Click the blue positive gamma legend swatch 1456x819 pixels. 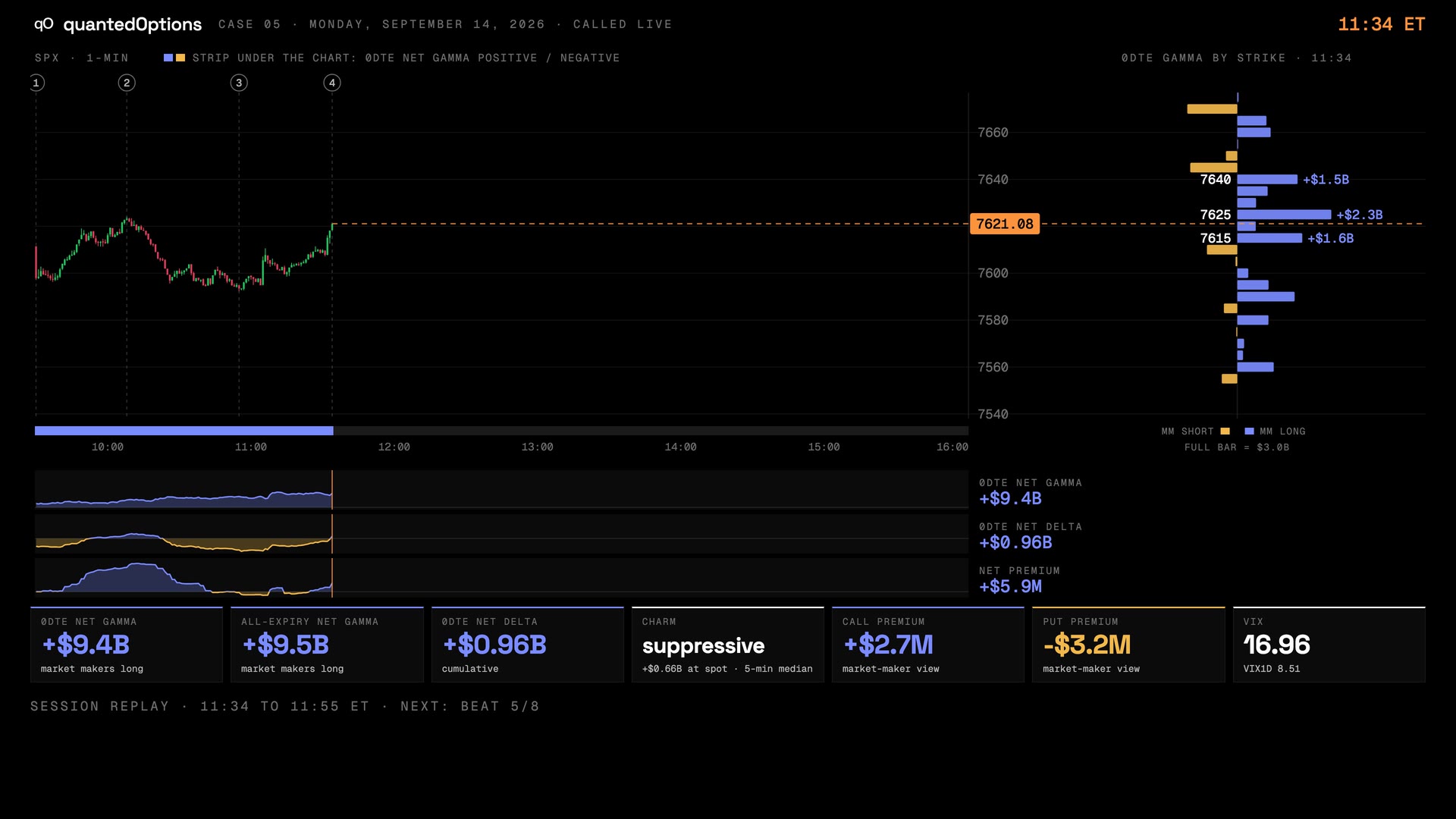pyautogui.click(x=168, y=58)
